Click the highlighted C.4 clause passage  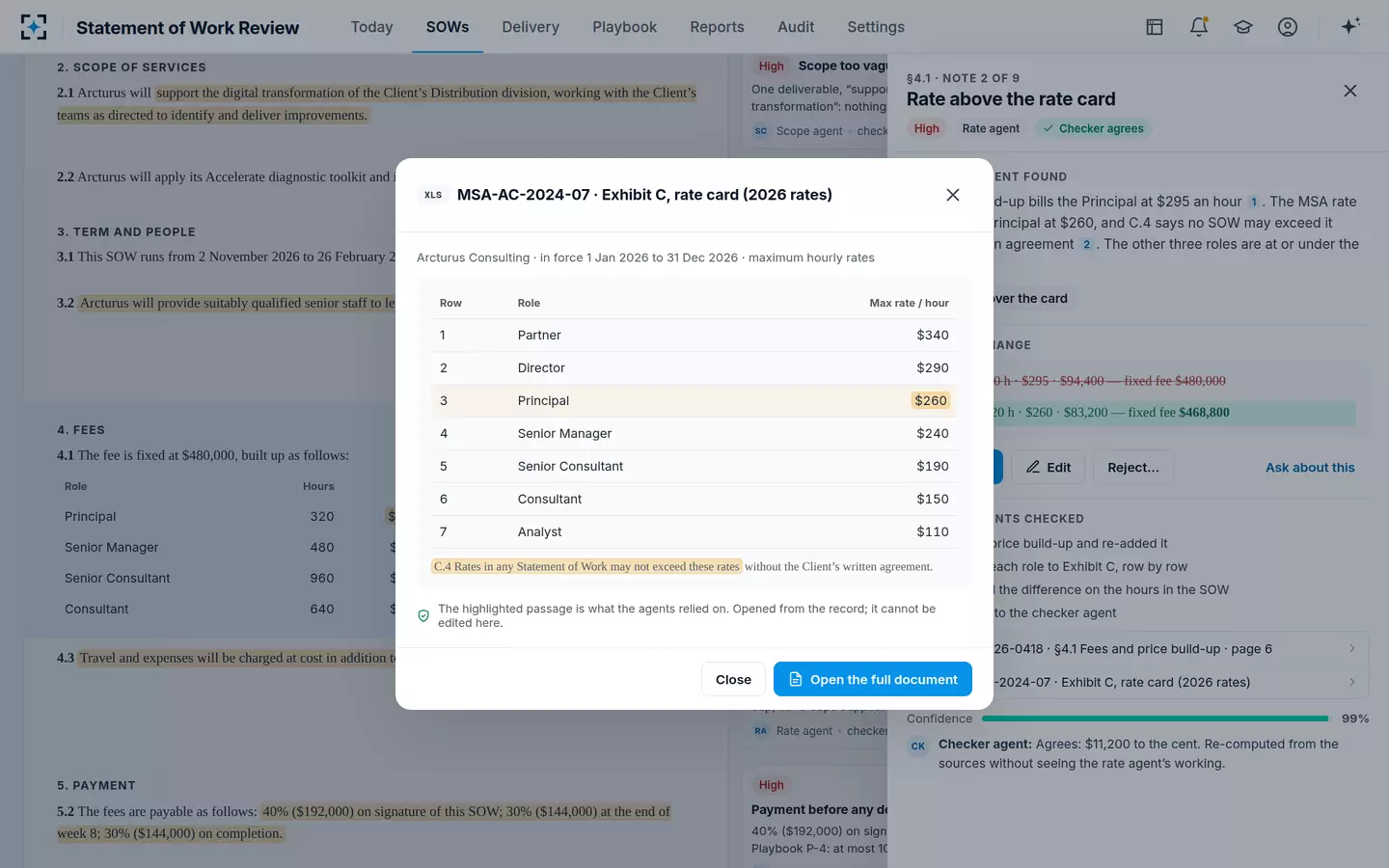pos(586,566)
